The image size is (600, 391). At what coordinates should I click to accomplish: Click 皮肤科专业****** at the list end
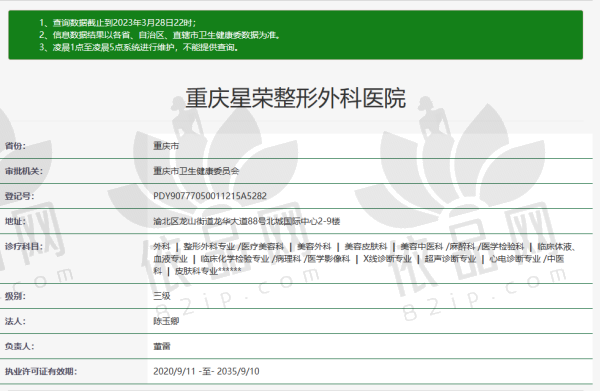click(x=208, y=271)
